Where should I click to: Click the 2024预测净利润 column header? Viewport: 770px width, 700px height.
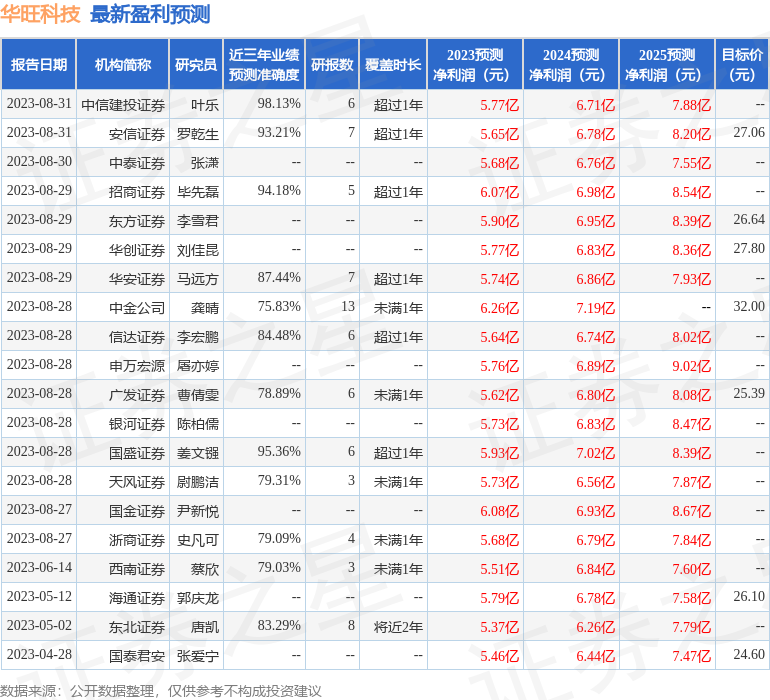571,64
